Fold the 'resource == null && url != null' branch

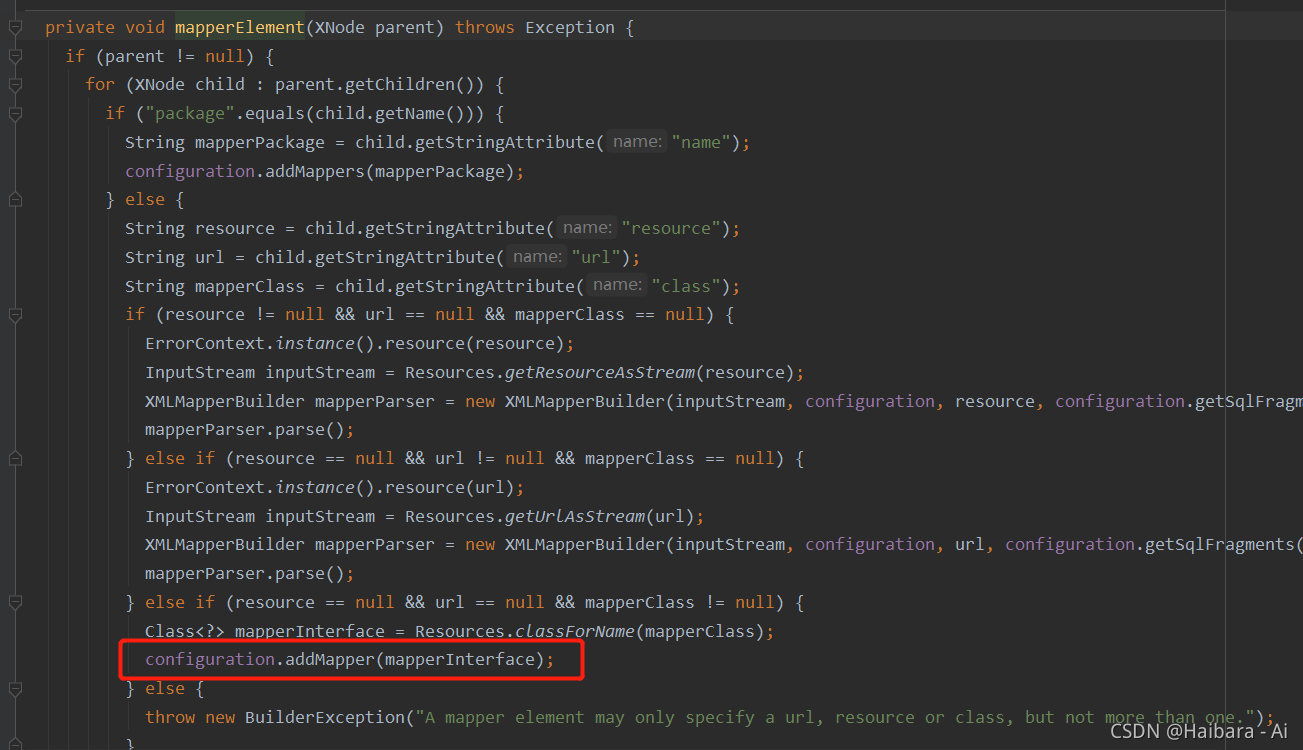15,459
